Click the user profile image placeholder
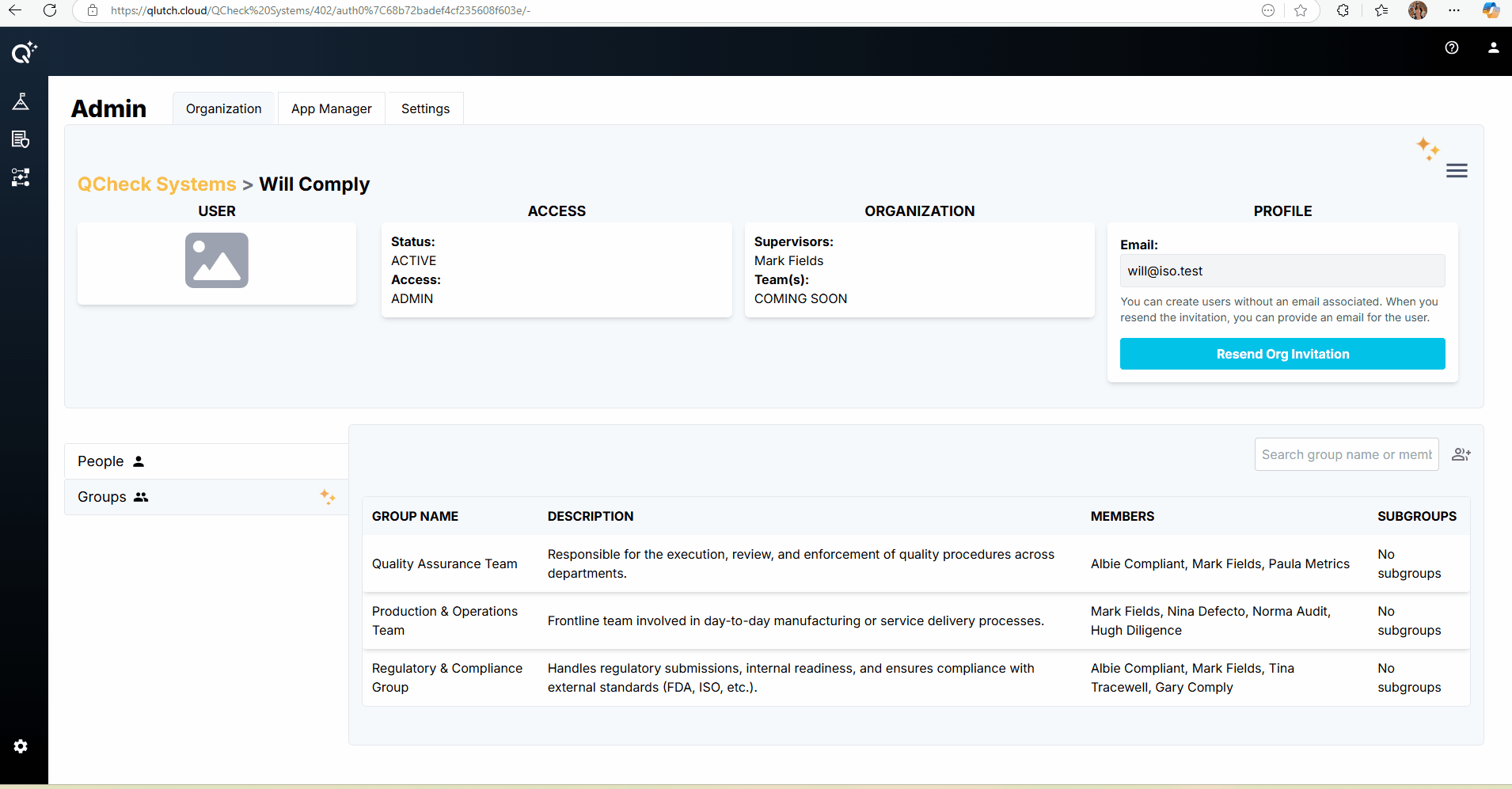 [216, 260]
